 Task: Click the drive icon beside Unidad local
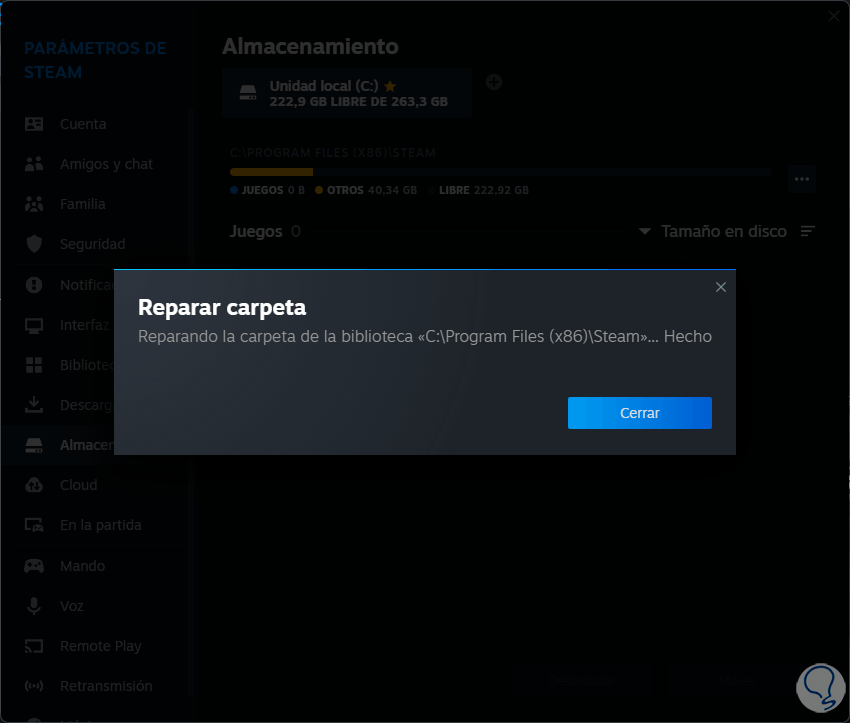248,93
